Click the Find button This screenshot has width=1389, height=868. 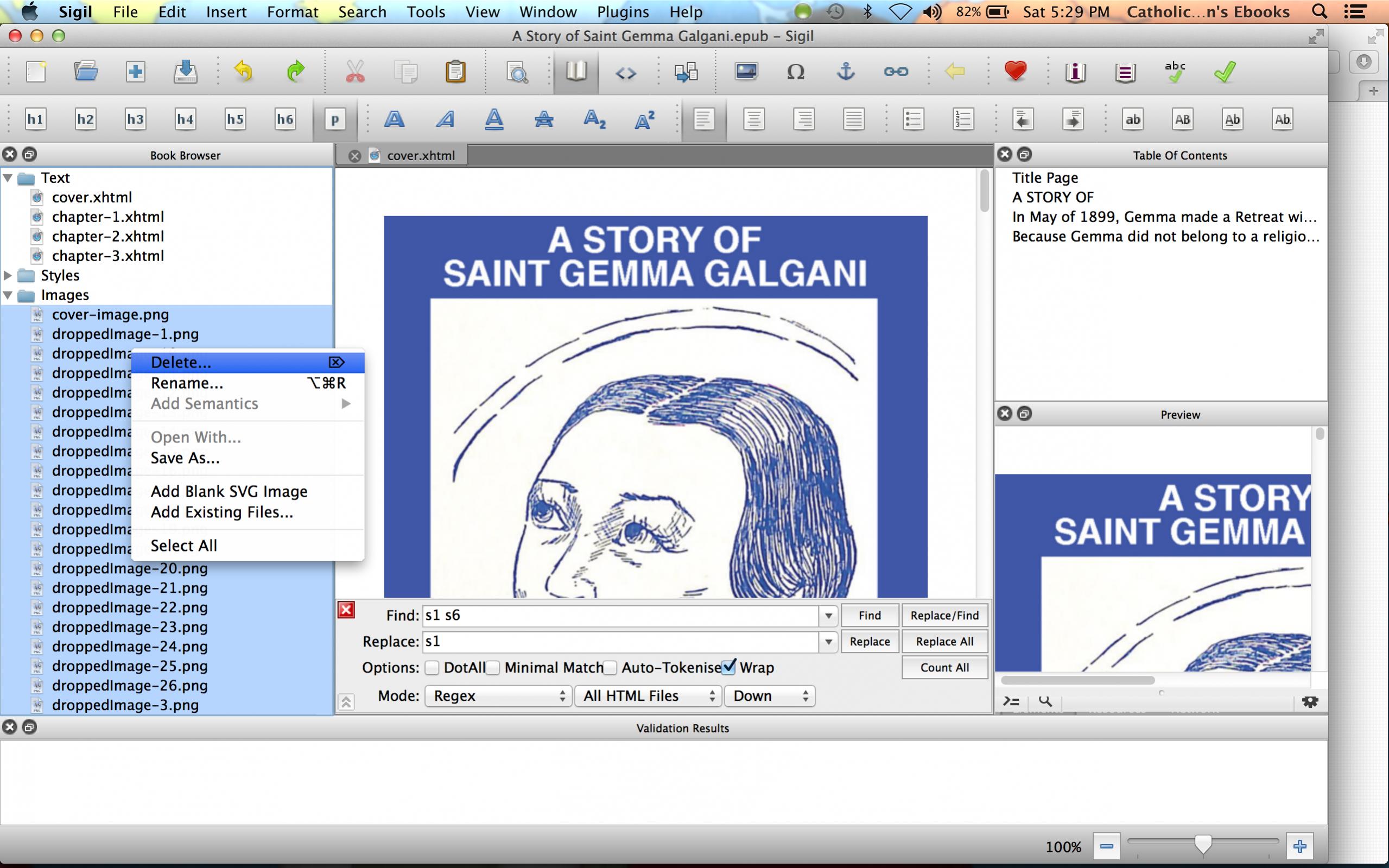pos(870,616)
